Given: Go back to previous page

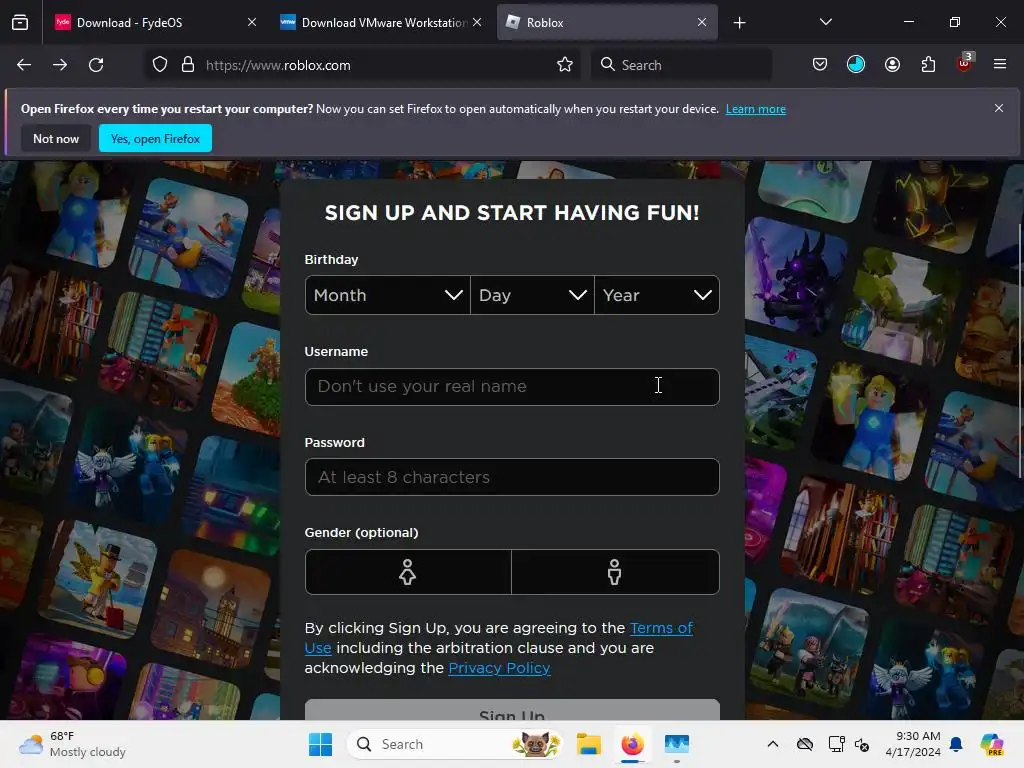Looking at the screenshot, I should point(24,65).
